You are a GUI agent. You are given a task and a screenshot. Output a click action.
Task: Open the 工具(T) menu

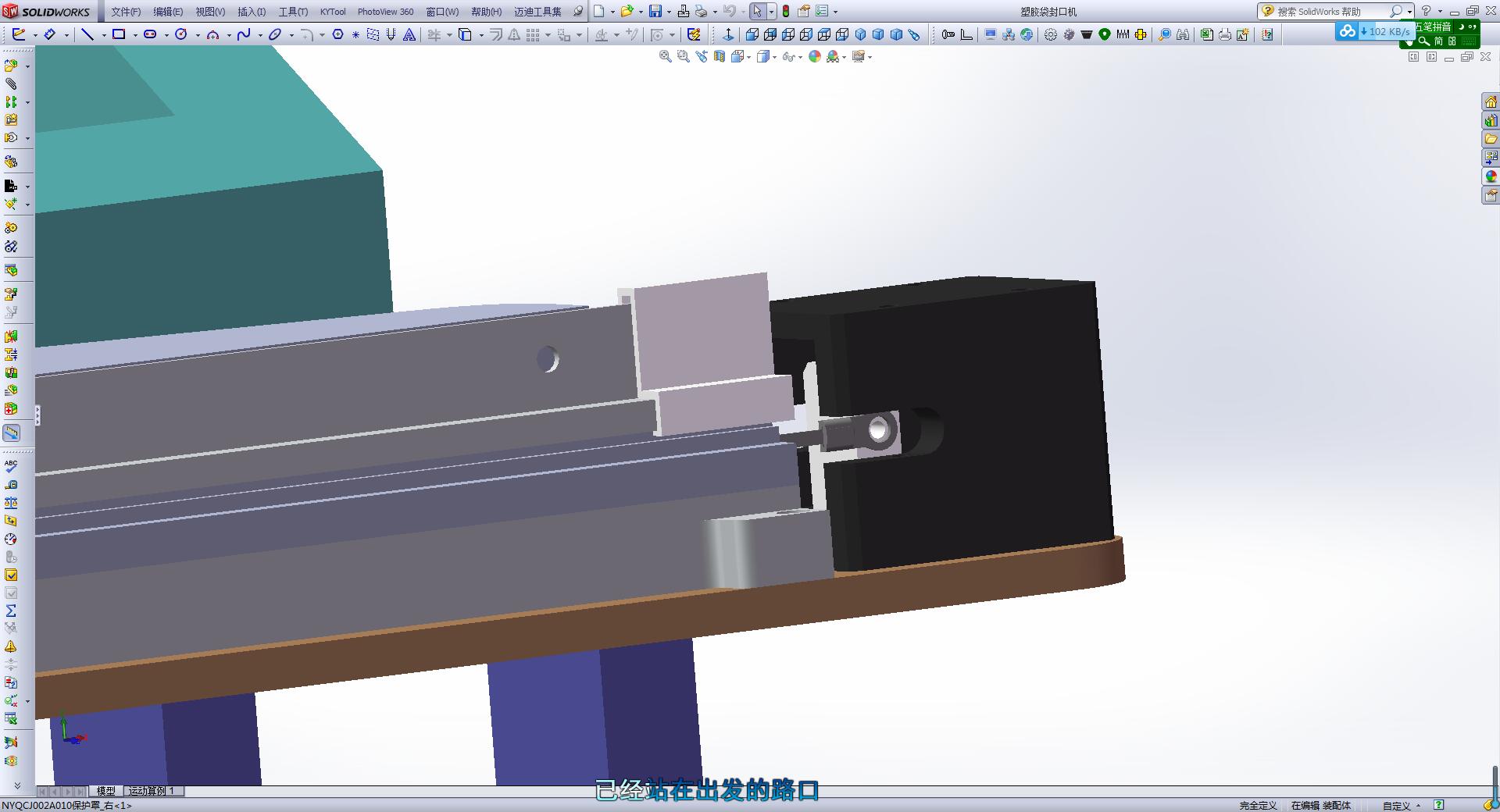coord(293,12)
